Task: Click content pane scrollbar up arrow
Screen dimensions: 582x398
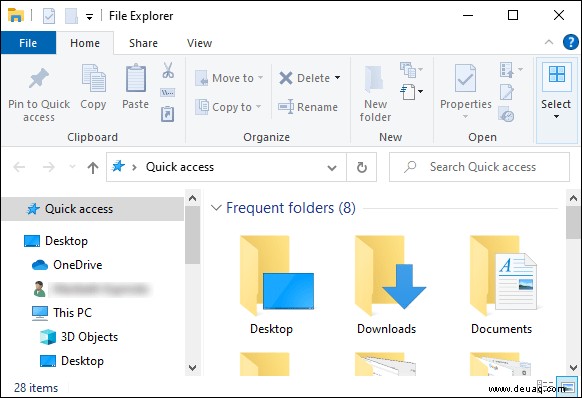Action: [x=573, y=198]
